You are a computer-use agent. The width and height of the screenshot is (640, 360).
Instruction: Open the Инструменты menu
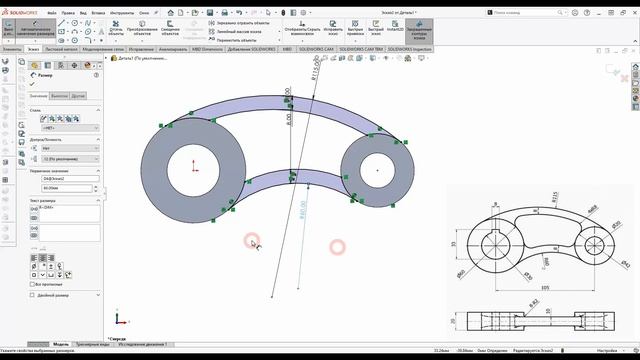coord(122,13)
